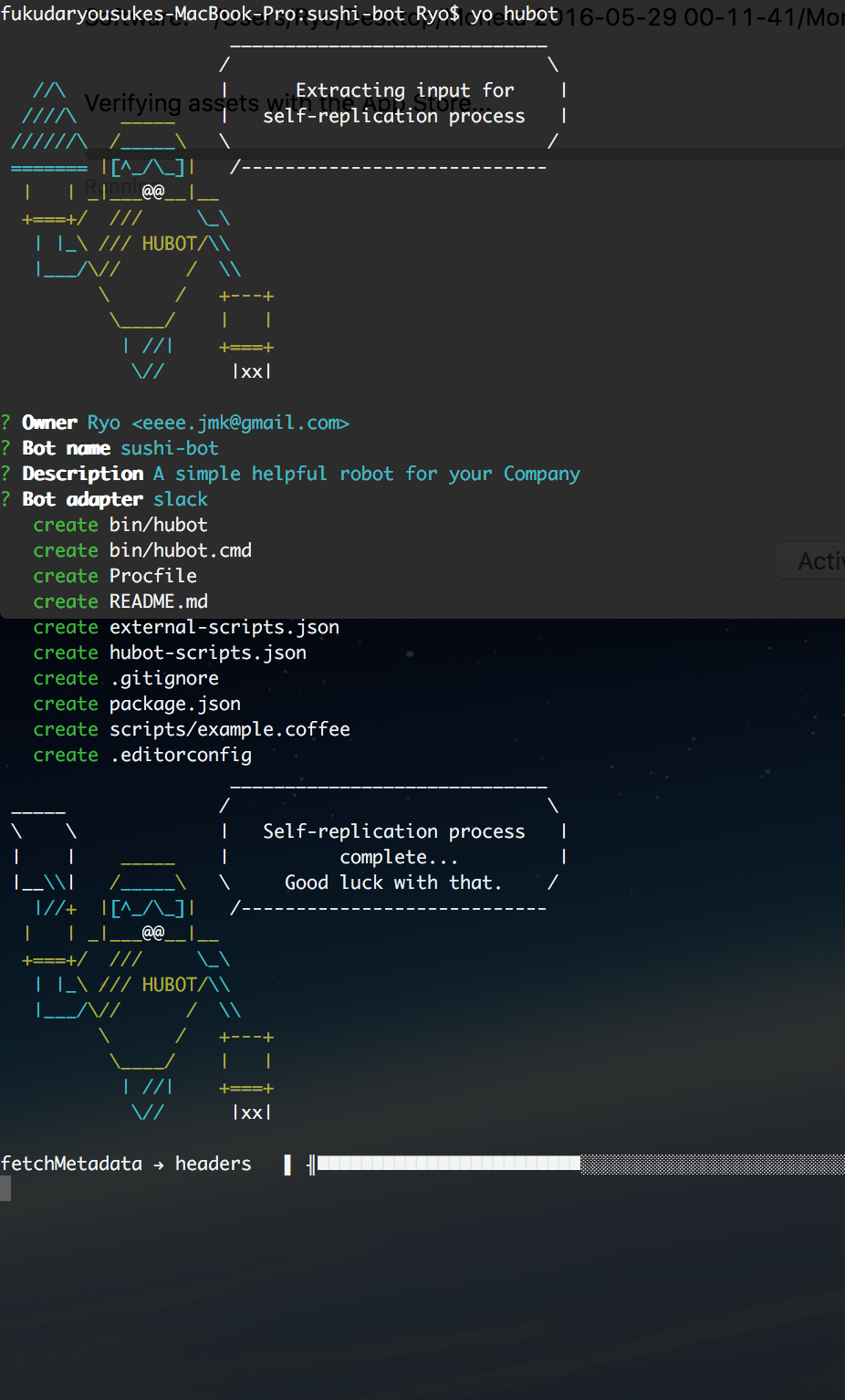Click the 'bin/hubot.cmd' file name
Screen dimensions: 845x1400
click(x=181, y=550)
